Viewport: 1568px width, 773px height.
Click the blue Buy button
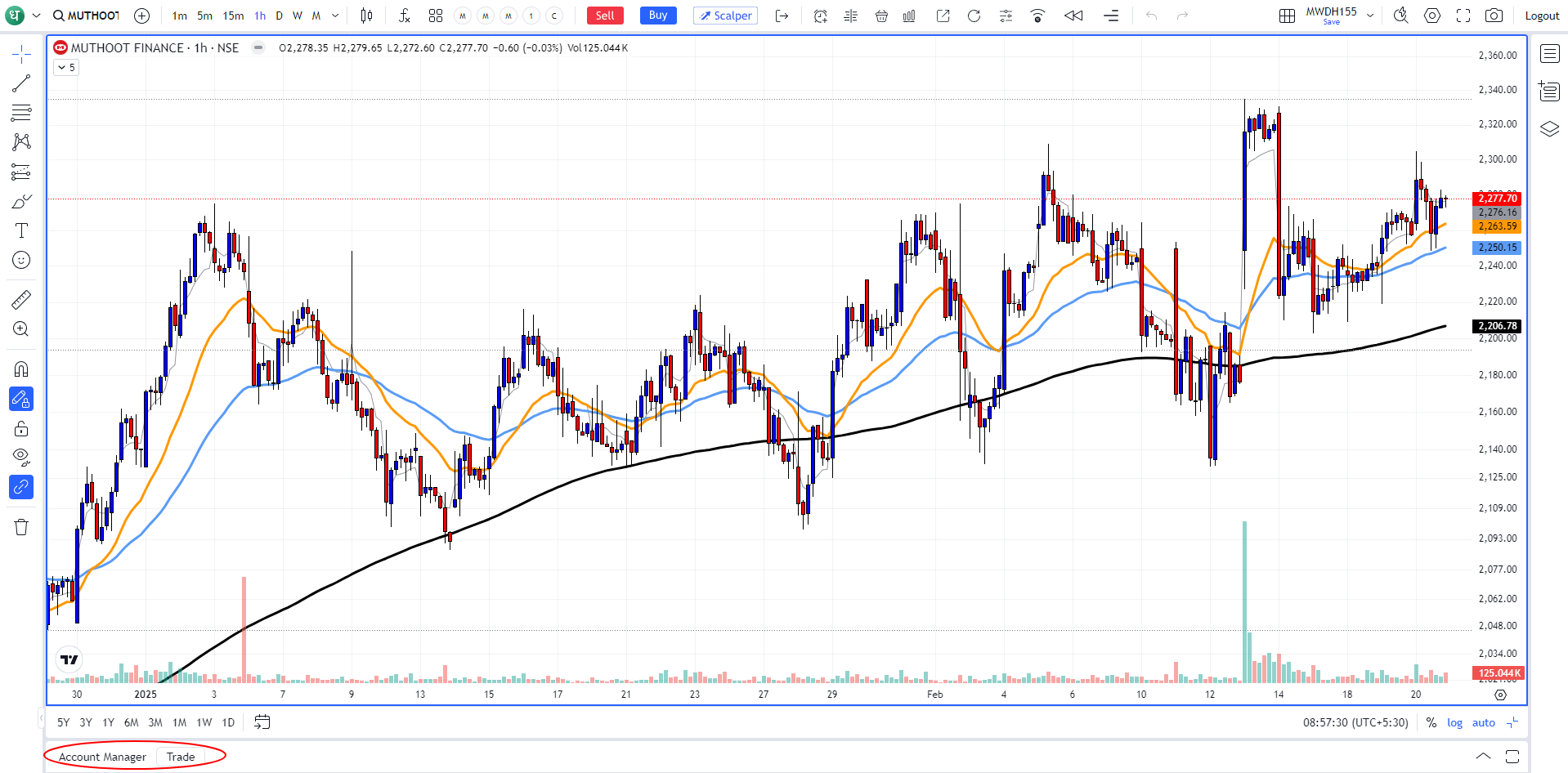point(658,16)
